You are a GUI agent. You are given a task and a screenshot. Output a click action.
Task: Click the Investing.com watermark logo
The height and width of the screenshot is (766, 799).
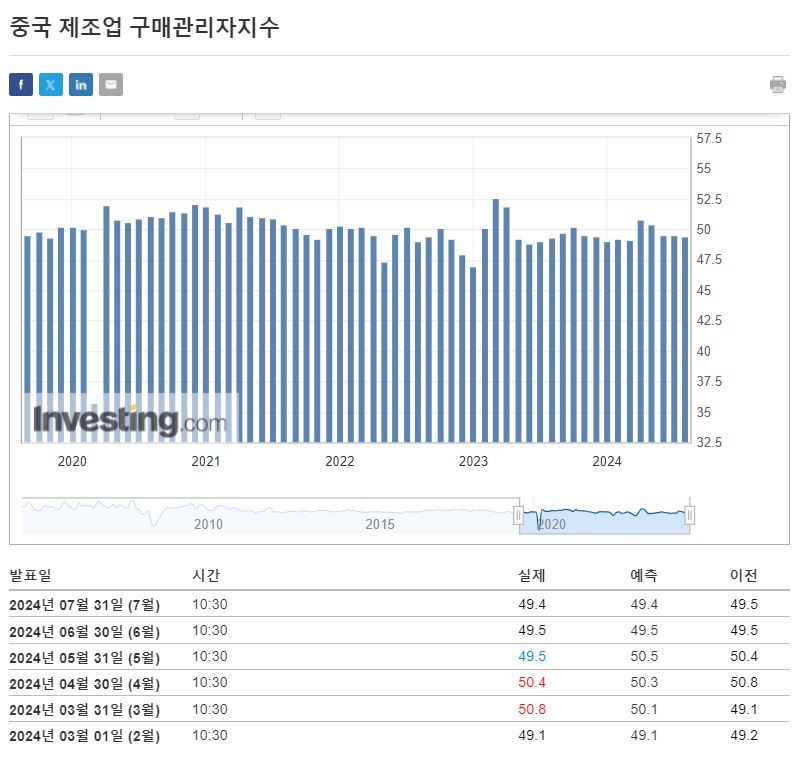point(130,420)
